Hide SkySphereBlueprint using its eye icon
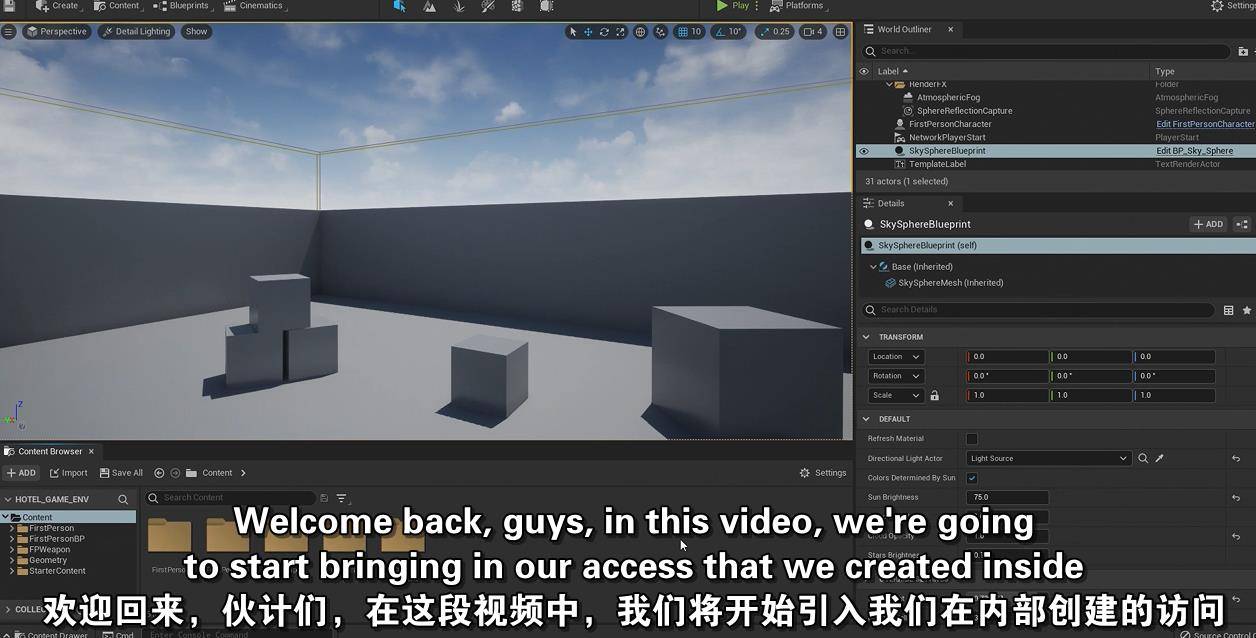This screenshot has height=638, width=1256. pyautogui.click(x=864, y=151)
